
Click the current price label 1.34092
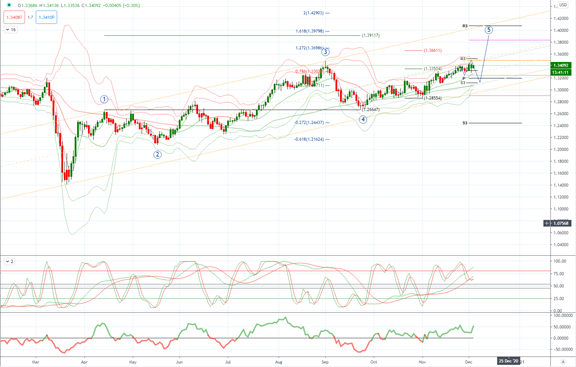point(561,65)
